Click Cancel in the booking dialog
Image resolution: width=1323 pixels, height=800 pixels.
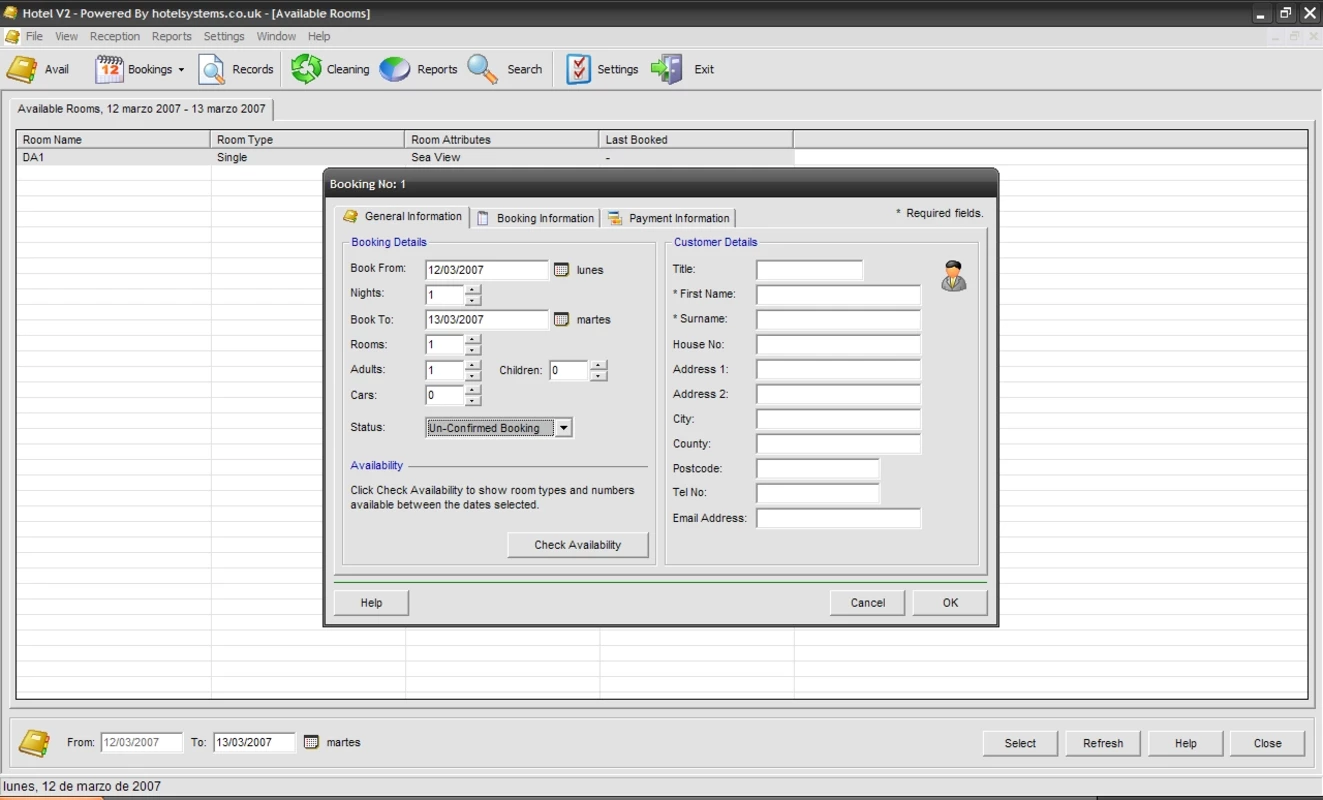[x=868, y=603]
